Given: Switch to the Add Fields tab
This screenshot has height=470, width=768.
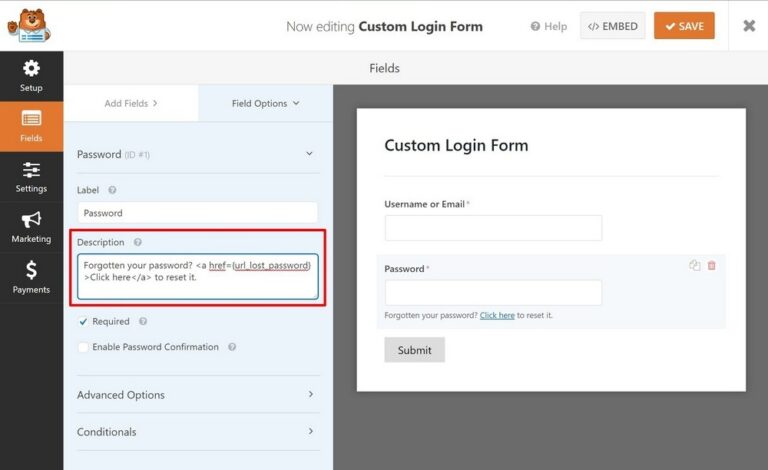Looking at the screenshot, I should (131, 103).
